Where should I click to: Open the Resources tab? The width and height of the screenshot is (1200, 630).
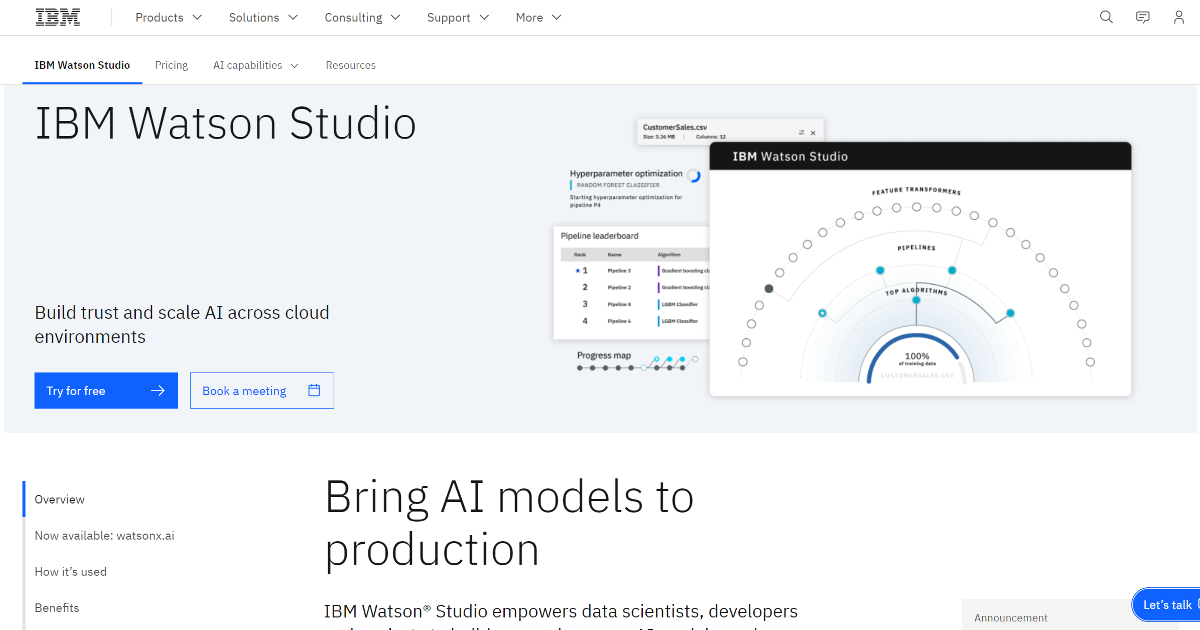[x=350, y=64]
